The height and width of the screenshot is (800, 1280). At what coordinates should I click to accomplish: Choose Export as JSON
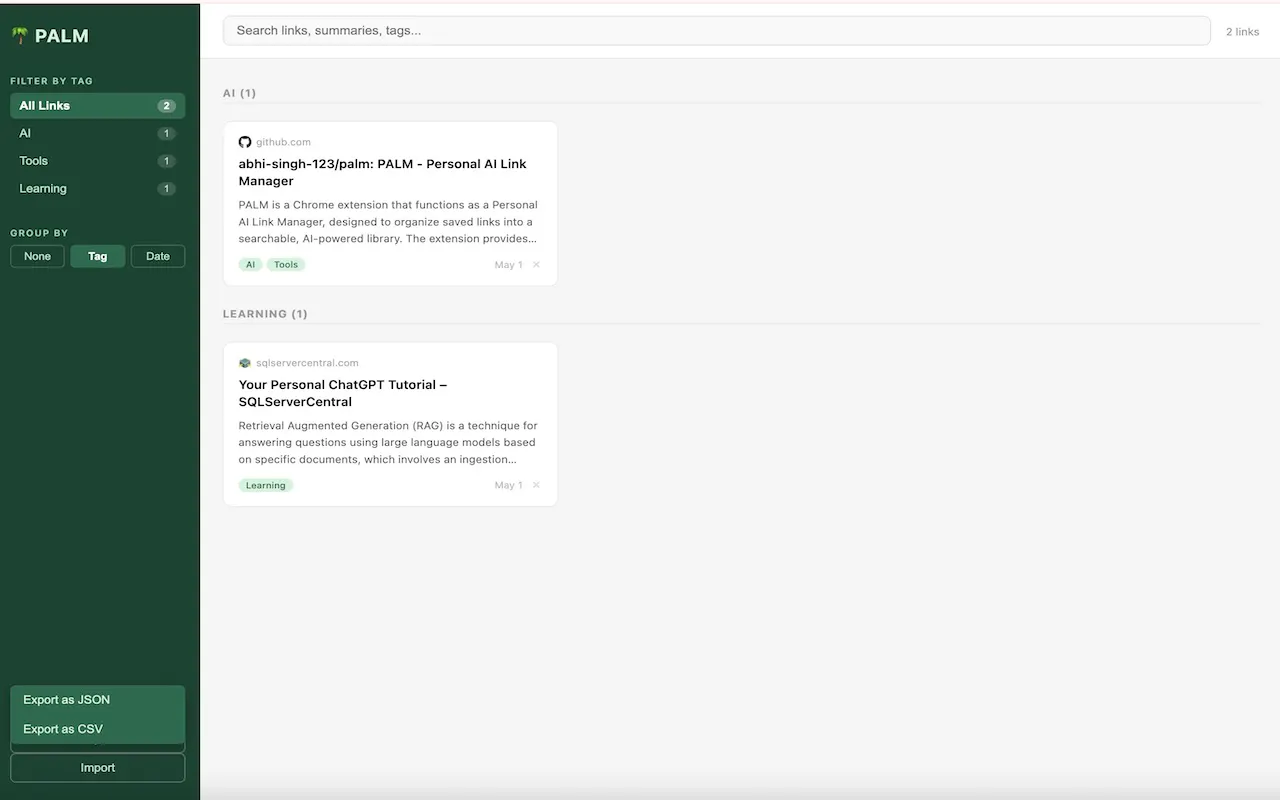click(x=98, y=700)
